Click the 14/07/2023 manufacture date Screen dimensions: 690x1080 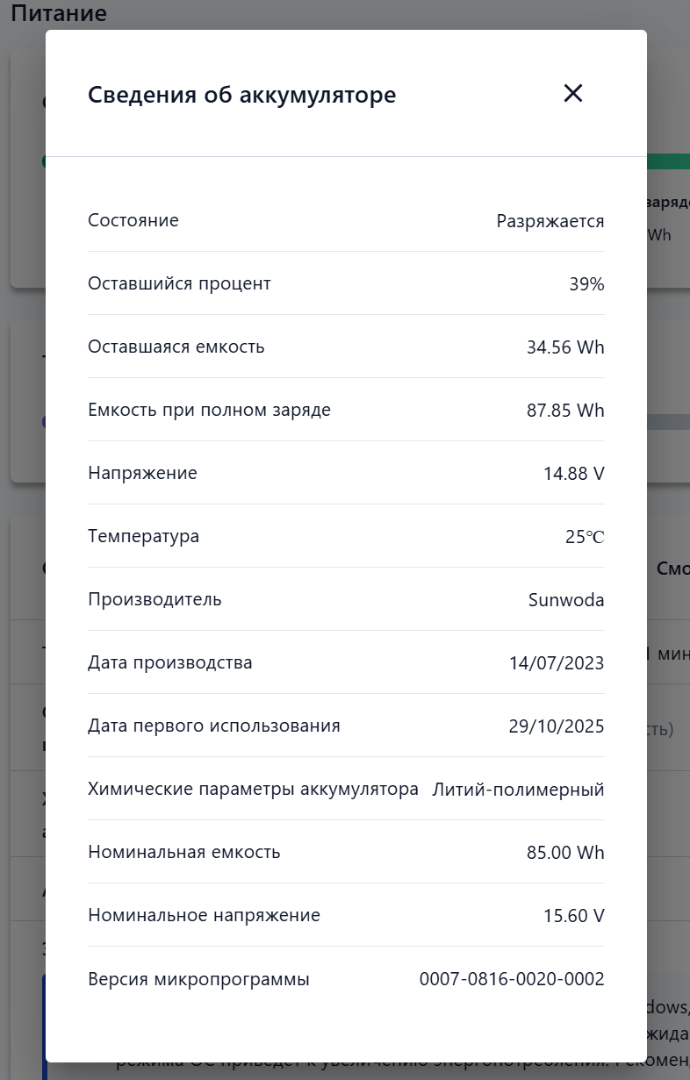pyautogui.click(x=556, y=663)
